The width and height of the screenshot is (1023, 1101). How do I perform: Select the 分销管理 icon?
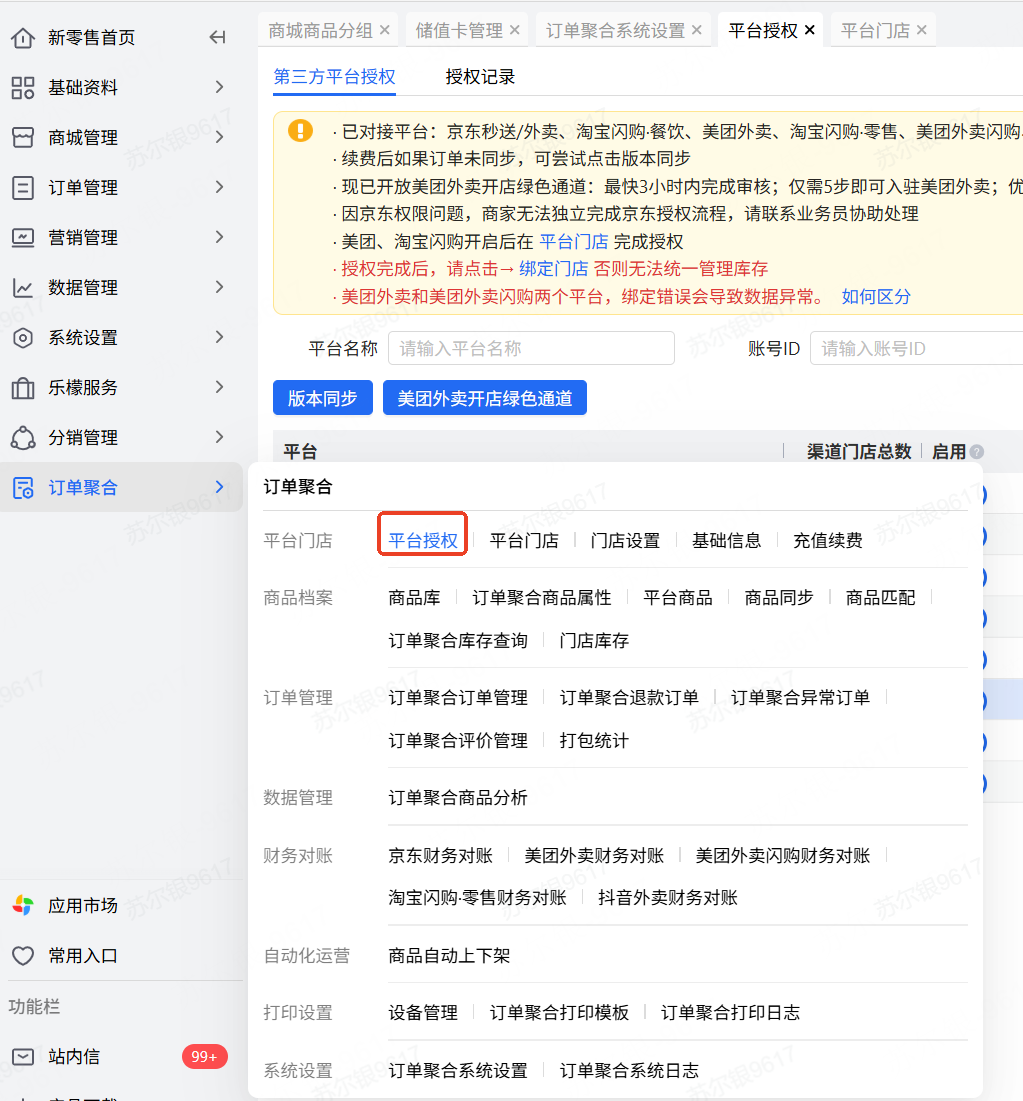(22, 437)
